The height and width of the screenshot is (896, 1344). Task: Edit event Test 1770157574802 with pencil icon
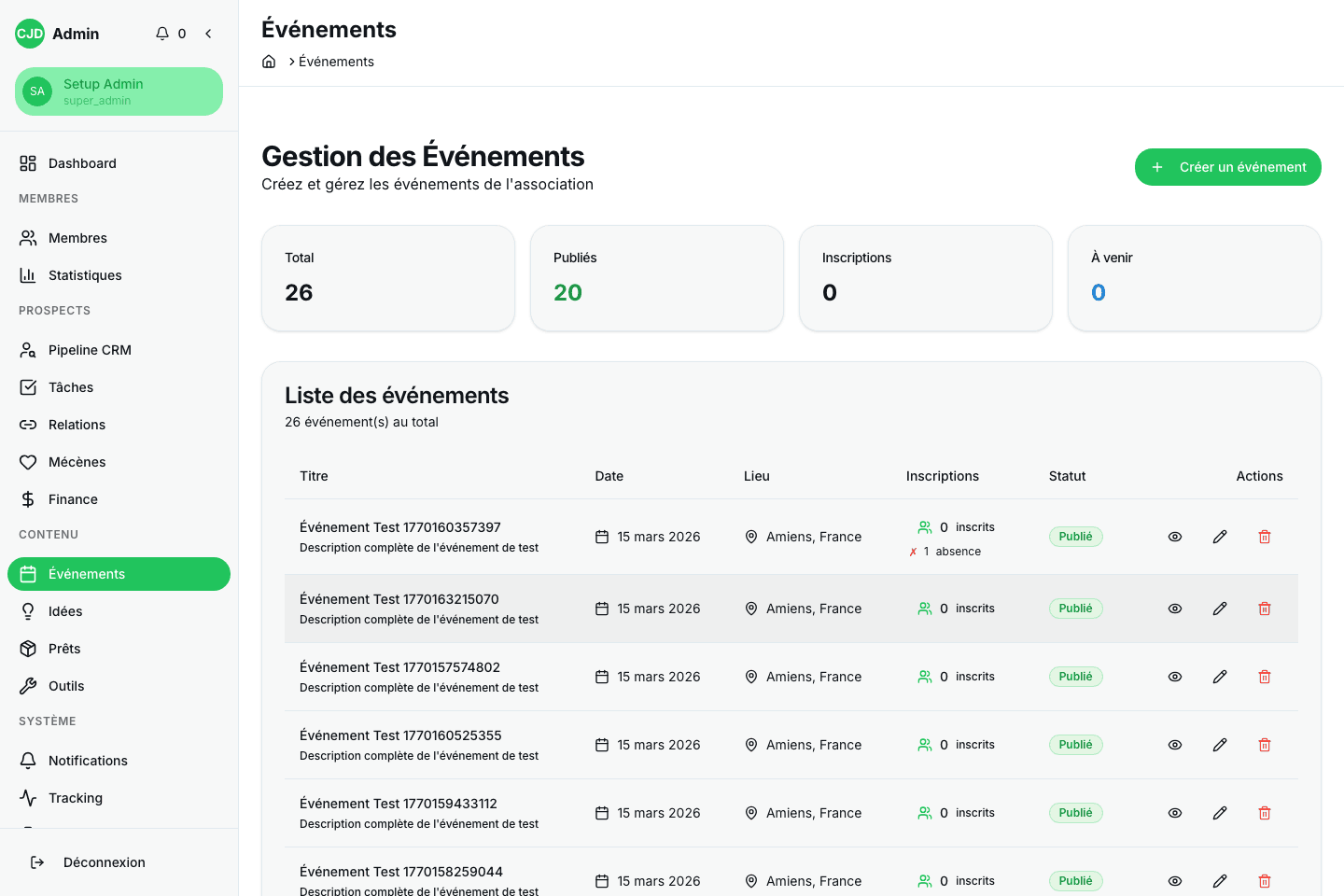point(1220,677)
